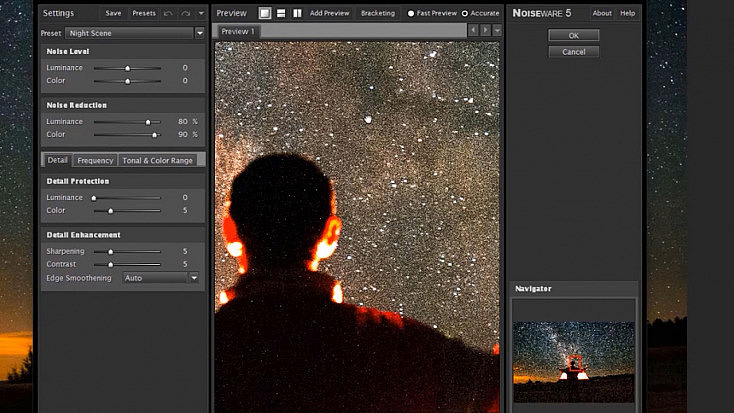Go to next preview with right arrow
This screenshot has height=413, width=734.
pos(485,30)
